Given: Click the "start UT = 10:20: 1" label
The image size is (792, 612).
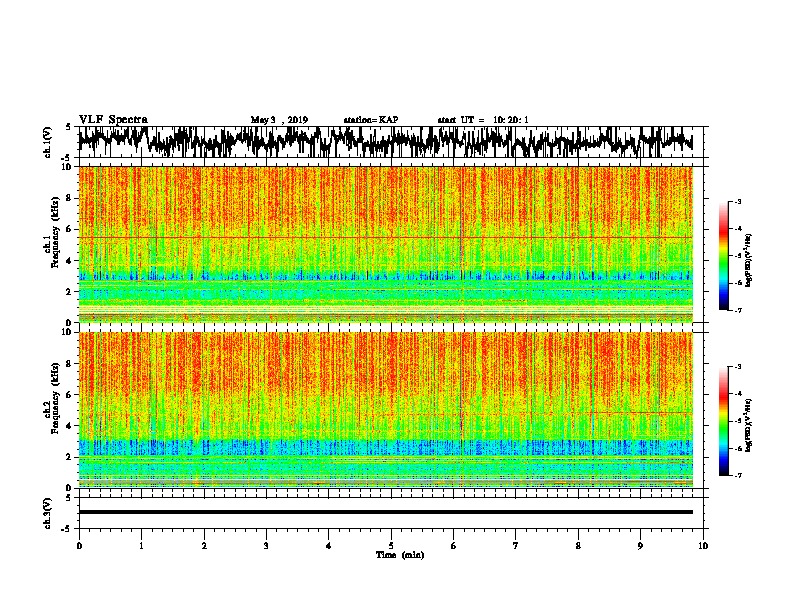Looking at the screenshot, I should coord(483,120).
